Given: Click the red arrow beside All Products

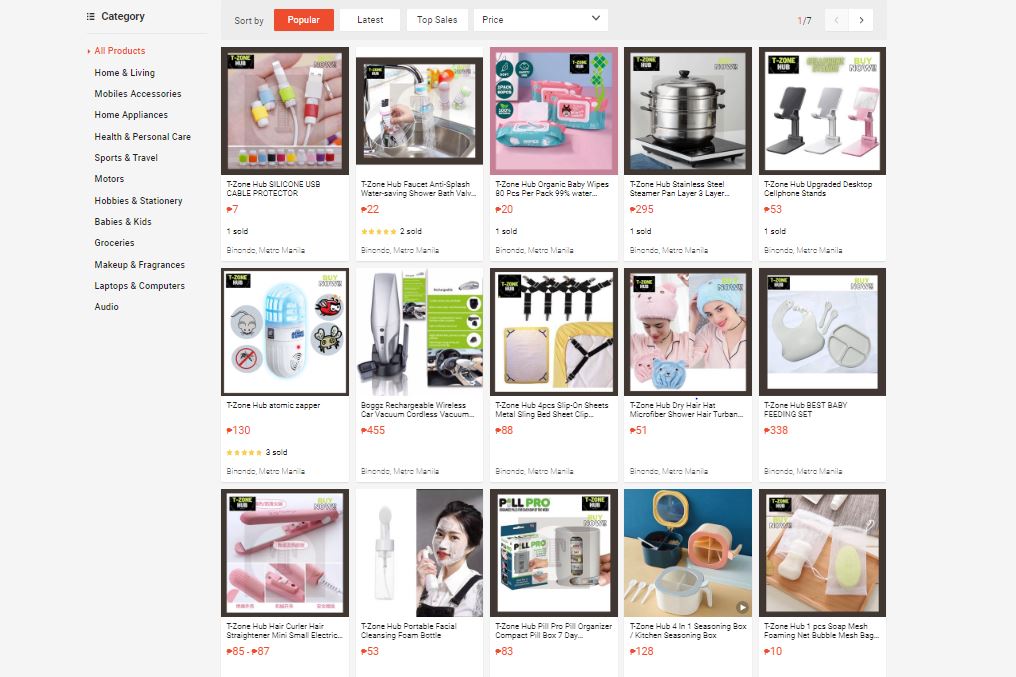Looking at the screenshot, I should pos(89,51).
